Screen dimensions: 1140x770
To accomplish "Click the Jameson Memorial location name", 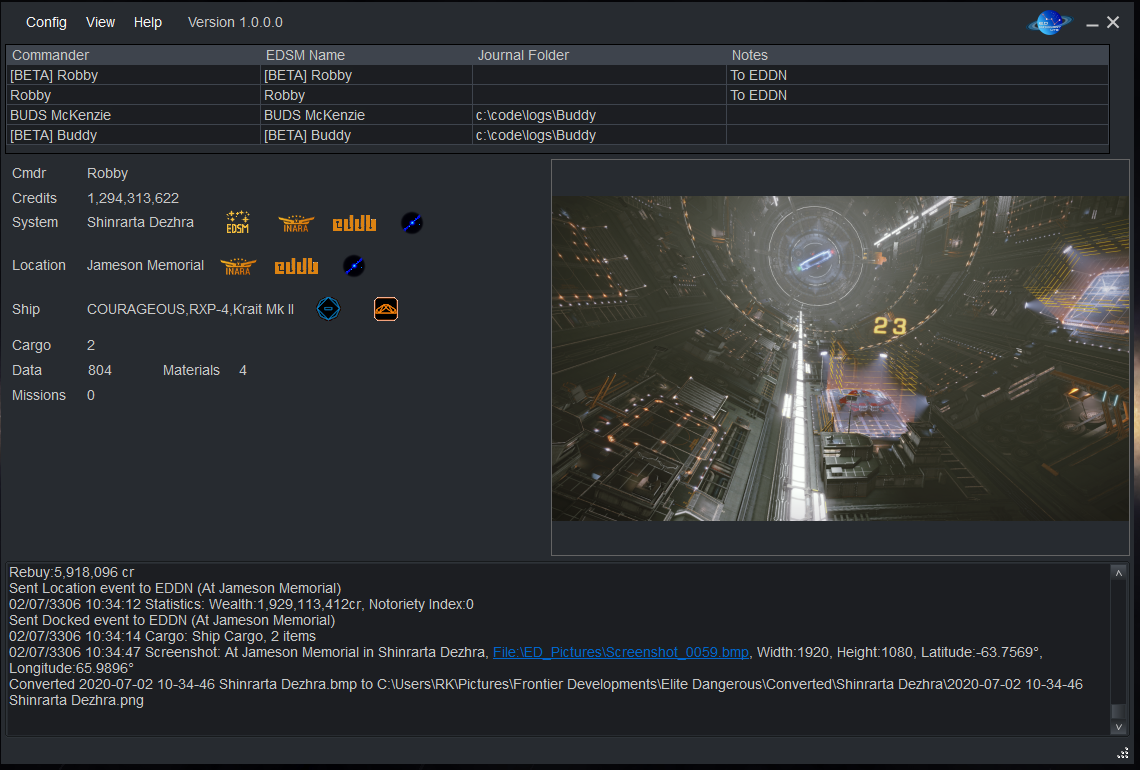I will [145, 265].
